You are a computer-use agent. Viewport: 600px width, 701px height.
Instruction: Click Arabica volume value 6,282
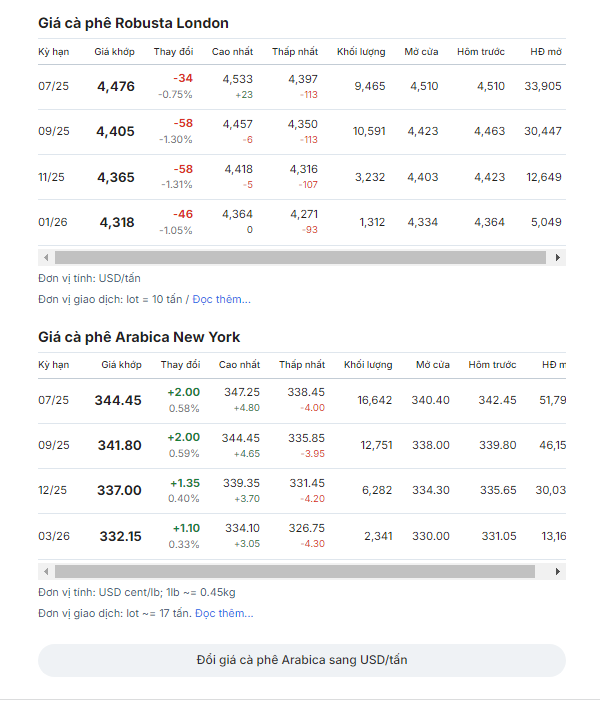click(377, 490)
